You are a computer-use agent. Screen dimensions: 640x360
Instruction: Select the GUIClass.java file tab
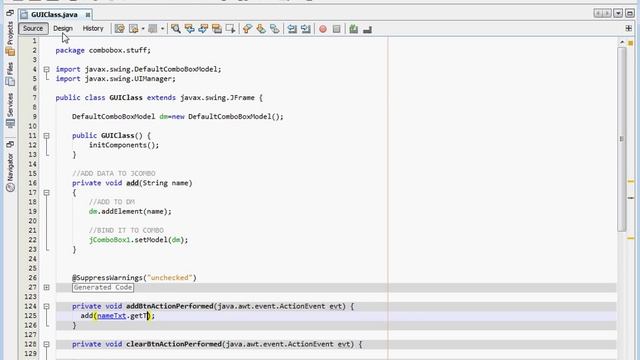pos(54,14)
